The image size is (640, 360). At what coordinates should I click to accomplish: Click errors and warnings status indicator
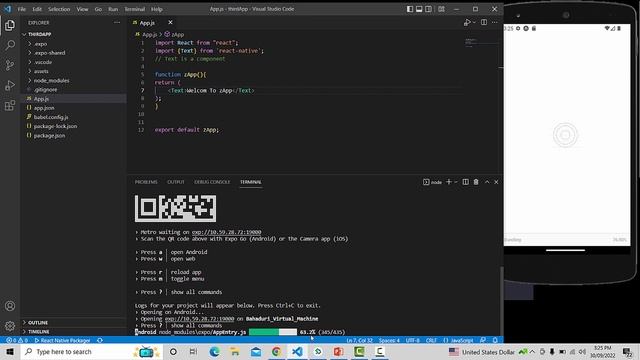(17, 340)
